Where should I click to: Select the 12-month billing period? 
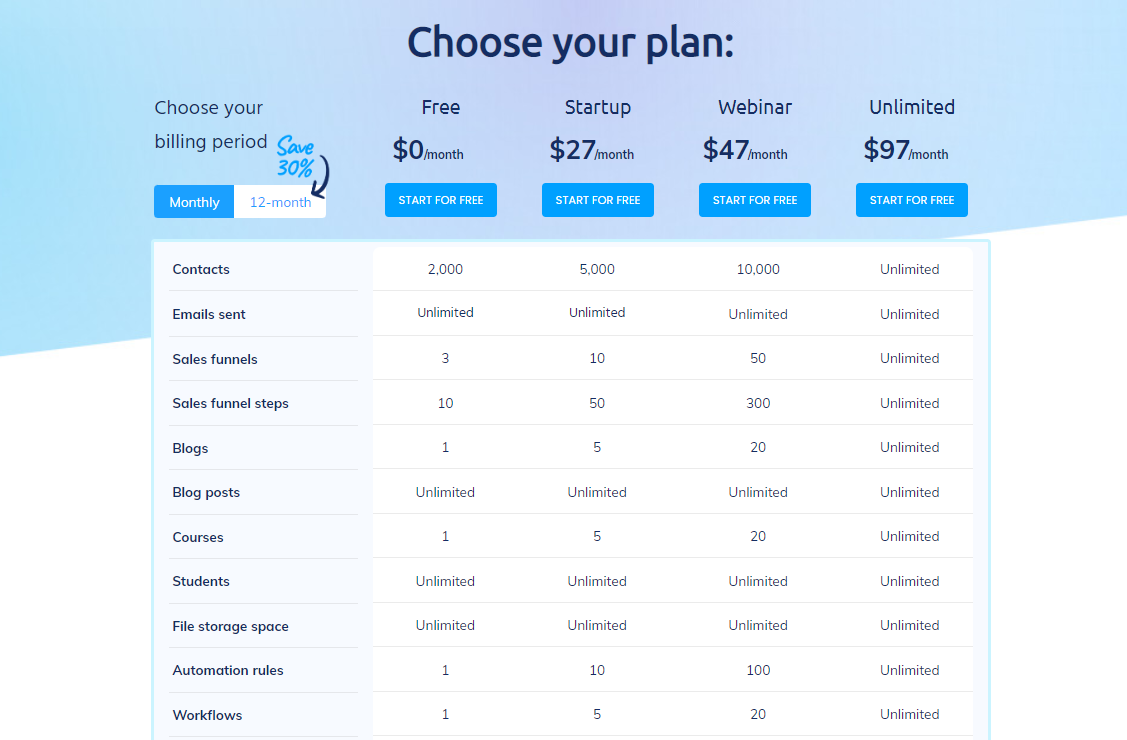(x=280, y=202)
